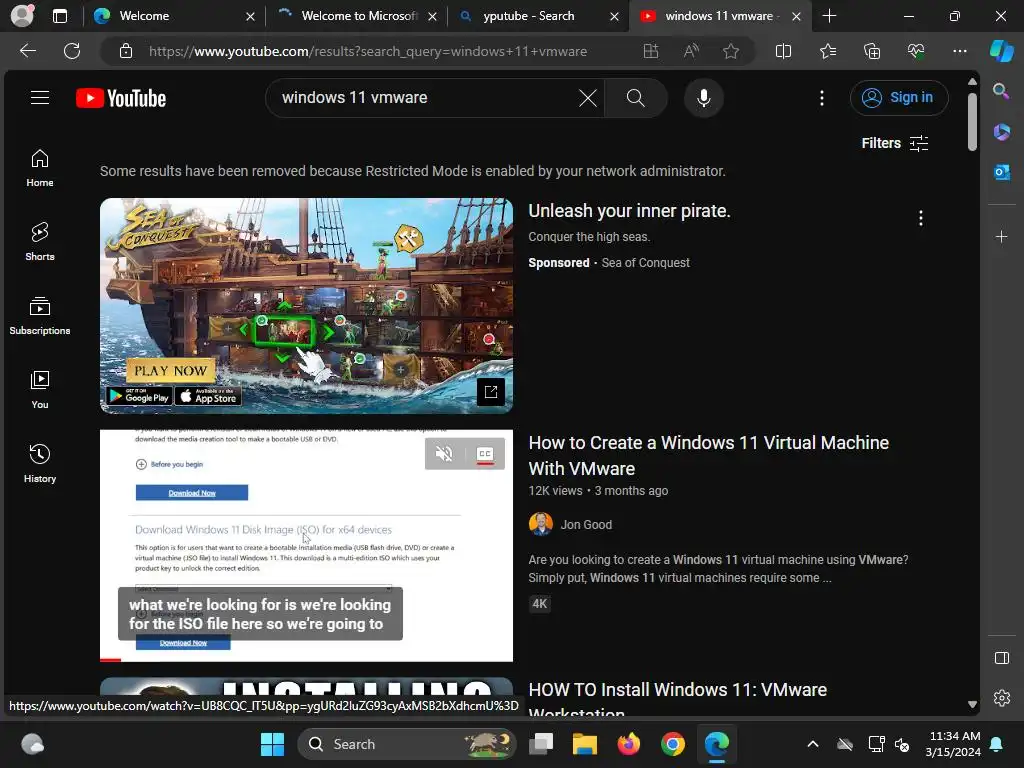Add a sidebar app with the plus
This screenshot has width=1024, height=768.
click(x=1001, y=236)
